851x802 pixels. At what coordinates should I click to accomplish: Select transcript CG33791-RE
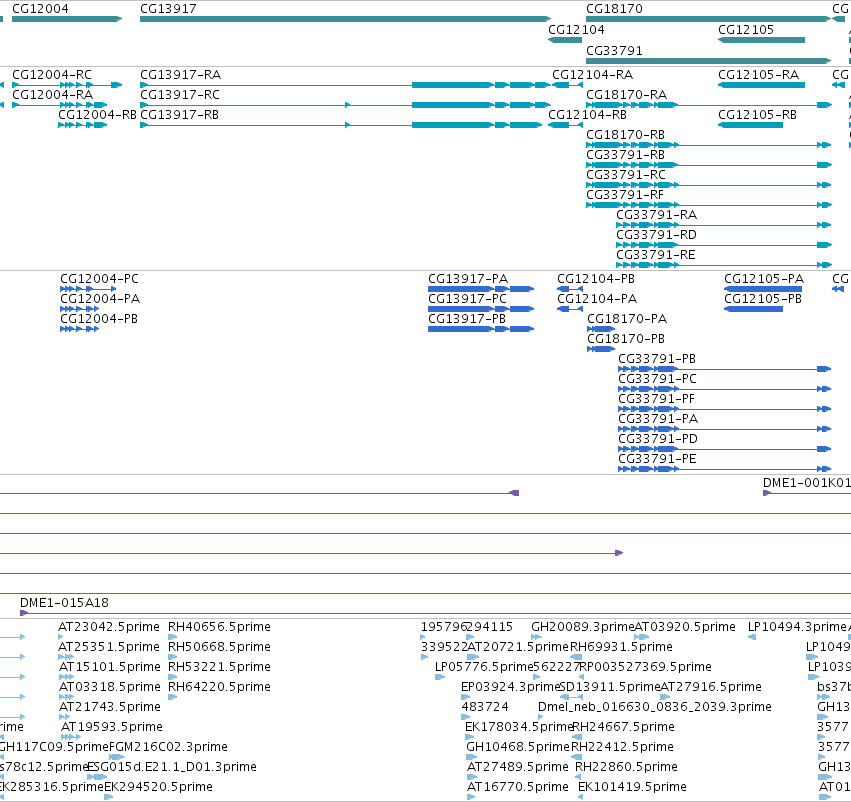pyautogui.click(x=656, y=255)
